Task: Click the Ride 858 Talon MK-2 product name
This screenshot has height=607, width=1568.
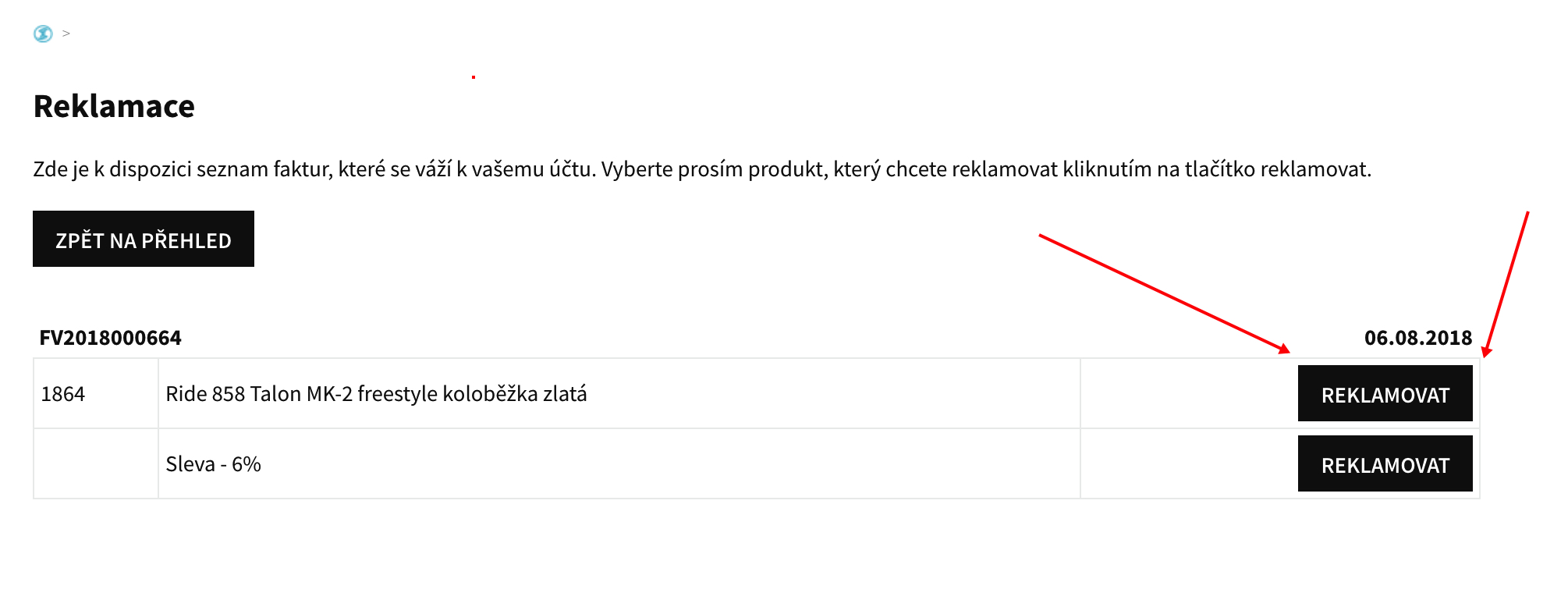Action: tap(376, 394)
